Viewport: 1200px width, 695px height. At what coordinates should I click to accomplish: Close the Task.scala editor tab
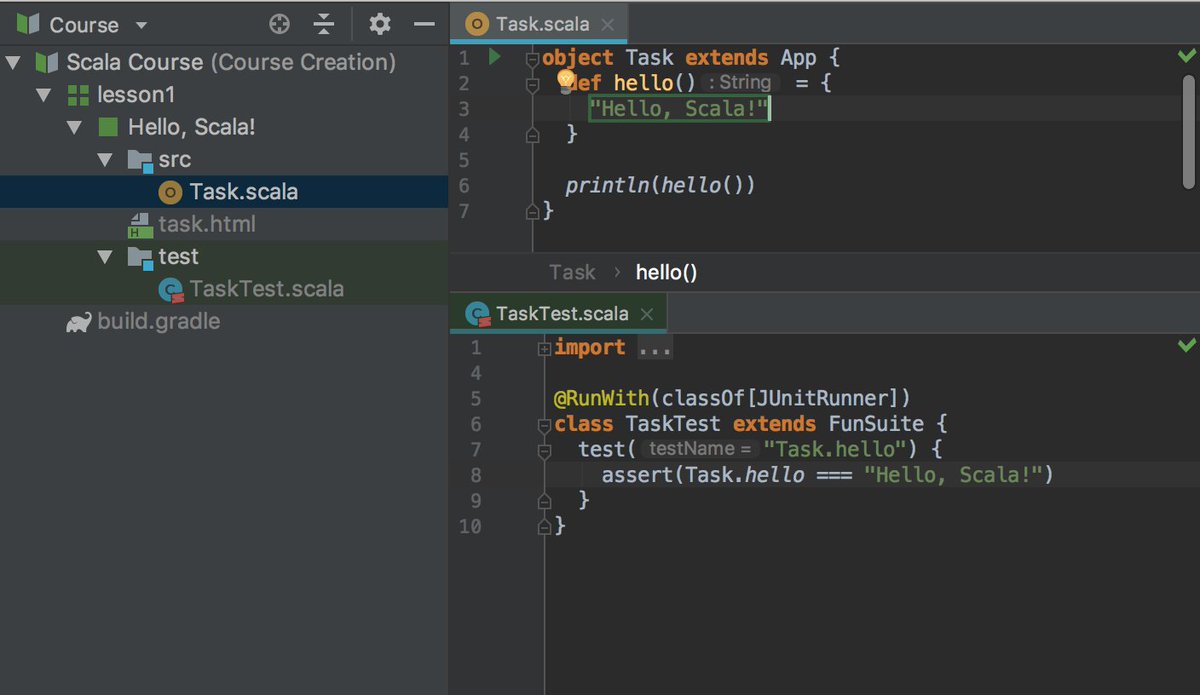(x=608, y=25)
